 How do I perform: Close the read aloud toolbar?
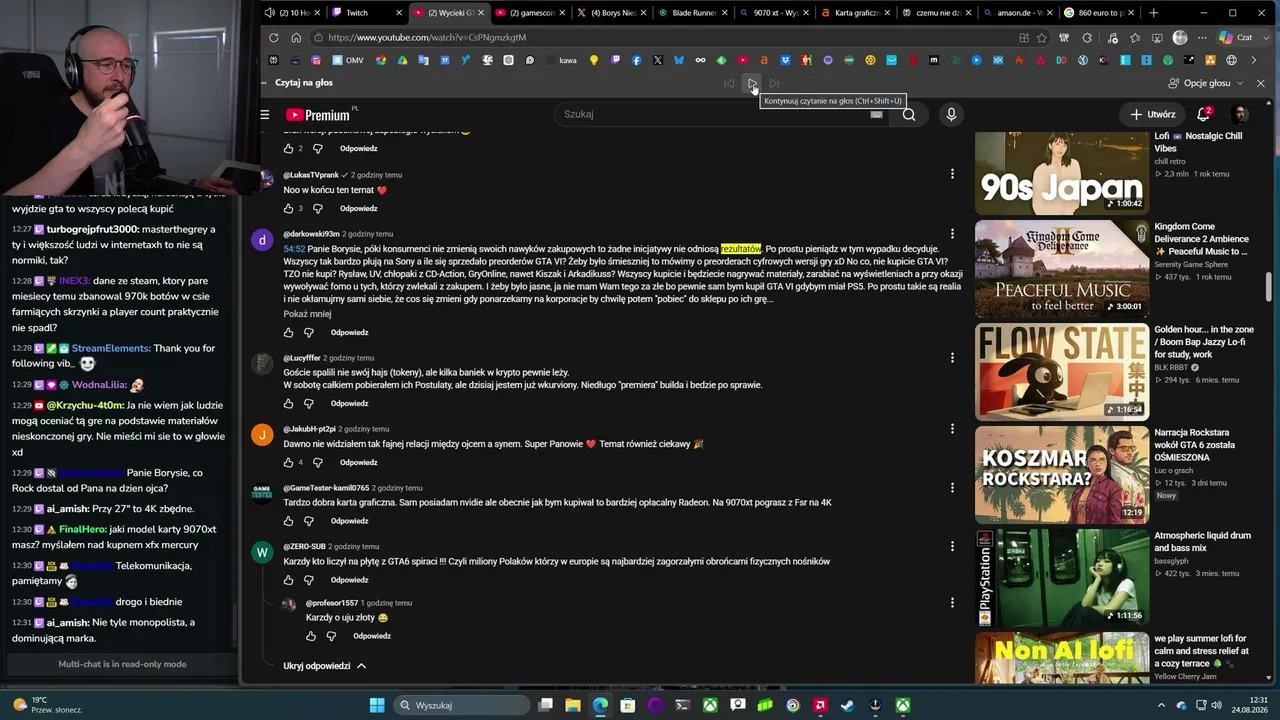(x=1260, y=83)
